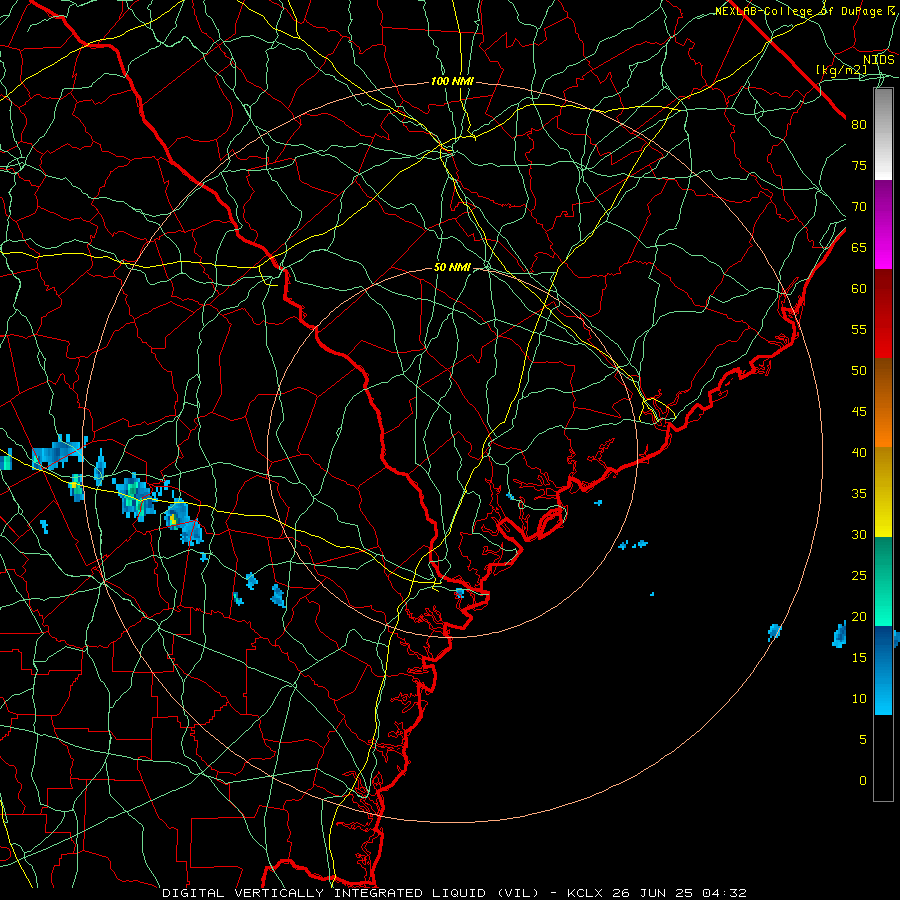Select the 65 value on the color scale
This screenshot has width=900, height=900.
pyautogui.click(x=859, y=247)
